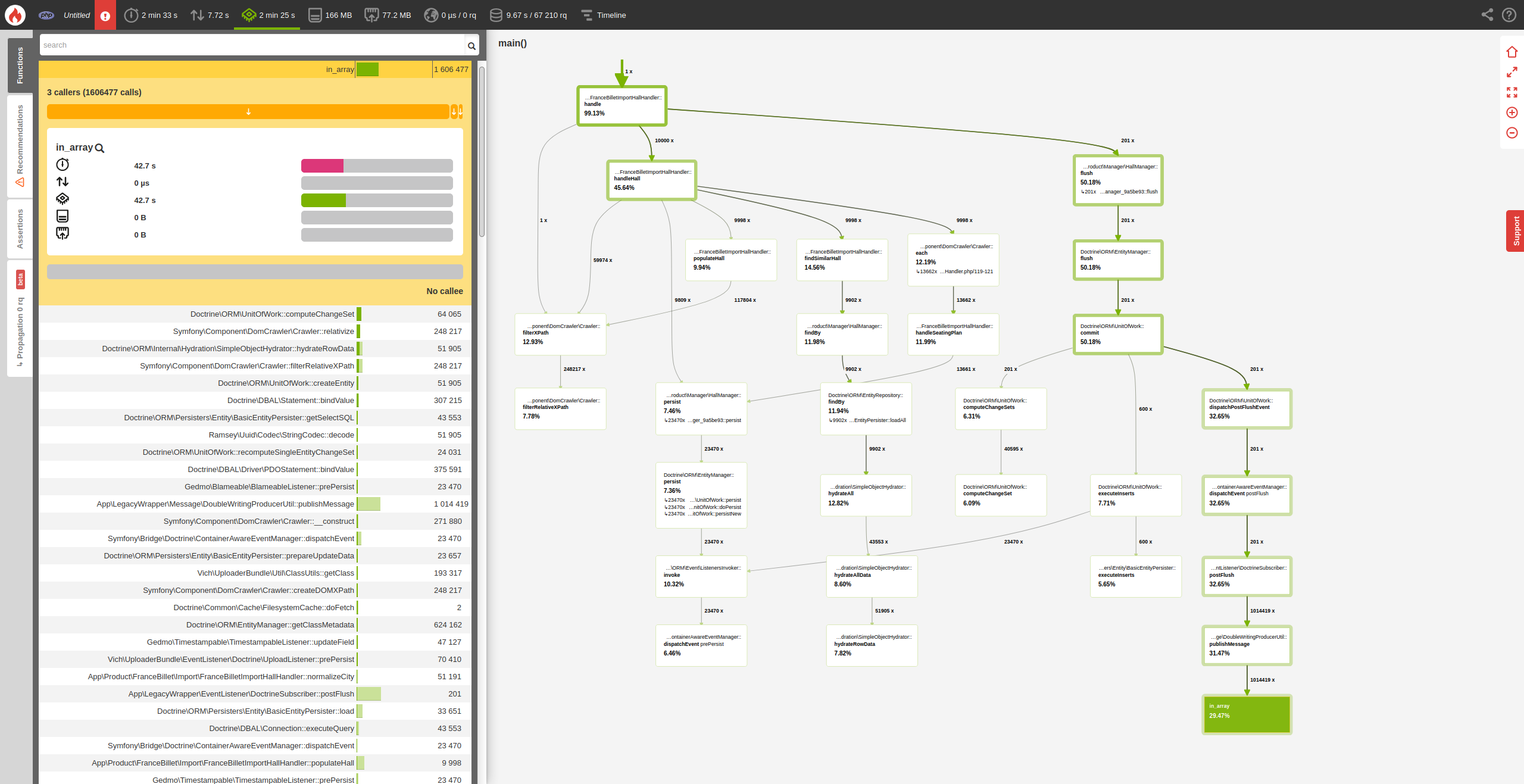This screenshot has width=1524, height=784.
Task: Click the Blackfire flame logo
Action: 15,15
